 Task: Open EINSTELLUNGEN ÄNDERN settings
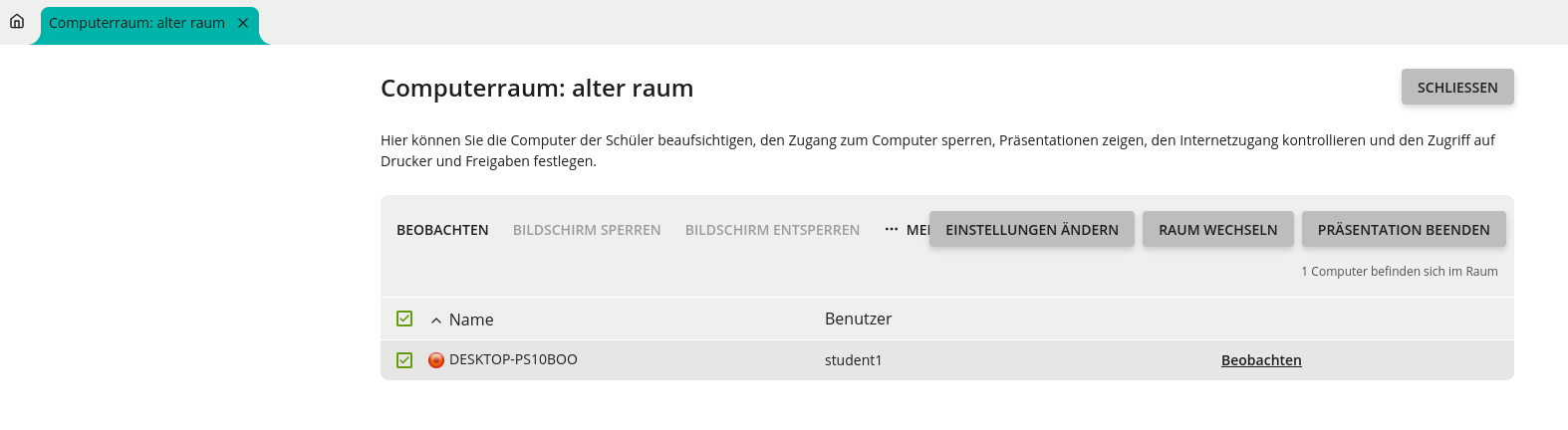point(1031,230)
